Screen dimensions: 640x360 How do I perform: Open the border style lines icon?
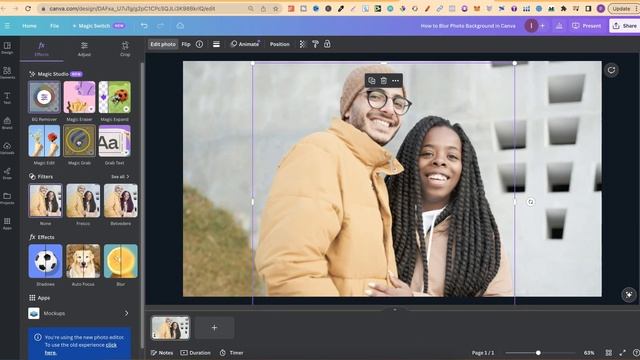click(x=216, y=44)
